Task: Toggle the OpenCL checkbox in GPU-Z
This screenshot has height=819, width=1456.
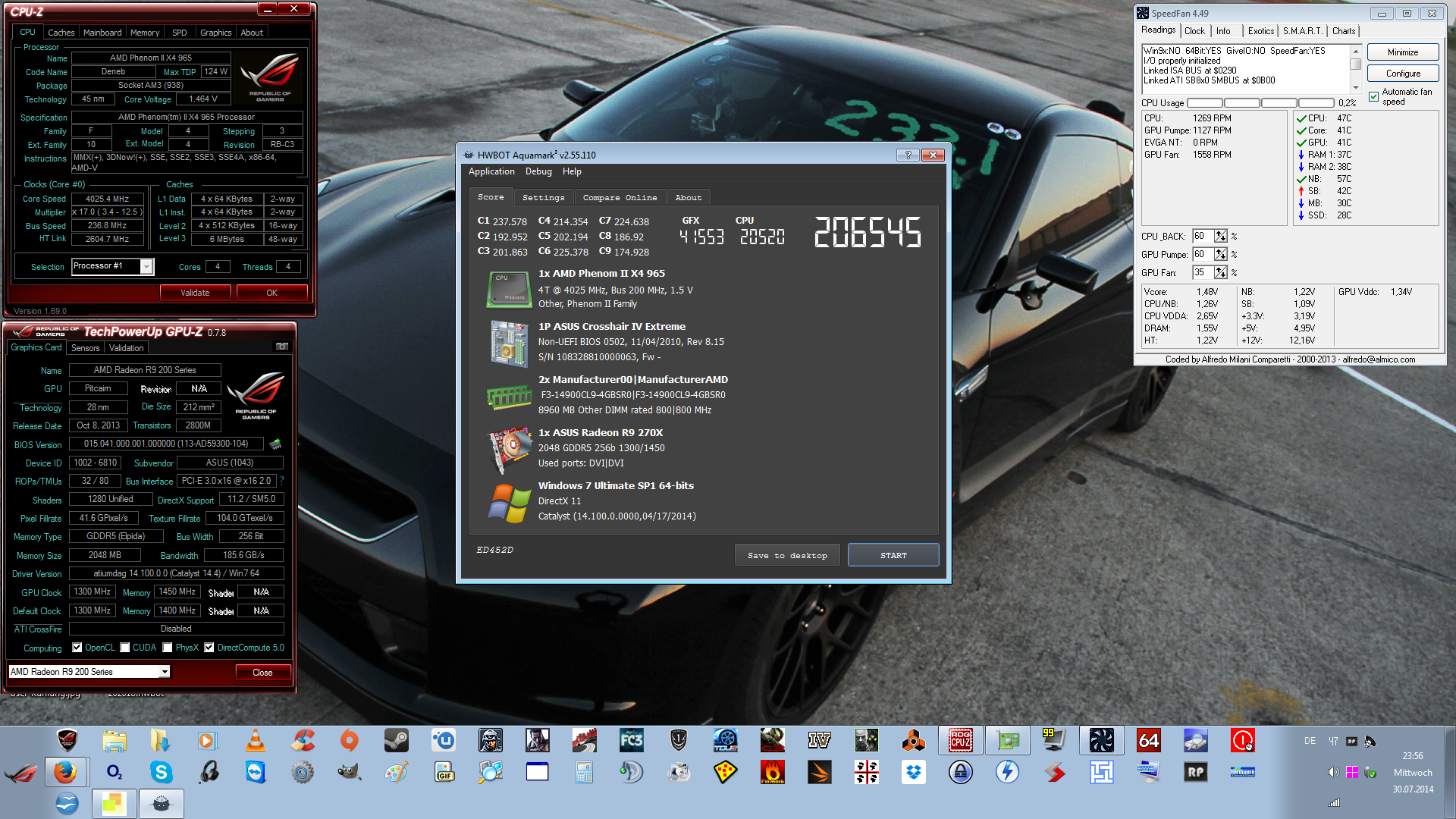Action: (77, 648)
